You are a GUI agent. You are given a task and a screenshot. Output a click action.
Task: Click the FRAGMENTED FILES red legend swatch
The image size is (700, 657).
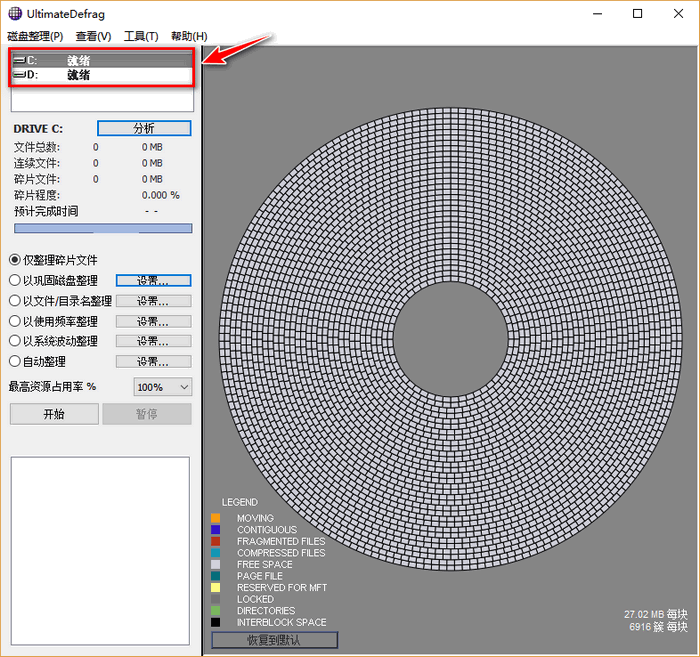tap(216, 541)
